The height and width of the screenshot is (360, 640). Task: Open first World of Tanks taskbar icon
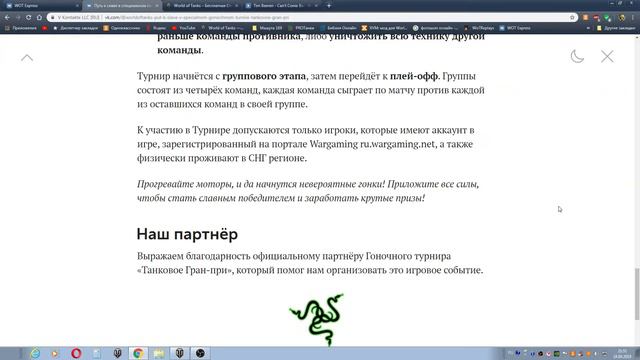click(x=118, y=353)
